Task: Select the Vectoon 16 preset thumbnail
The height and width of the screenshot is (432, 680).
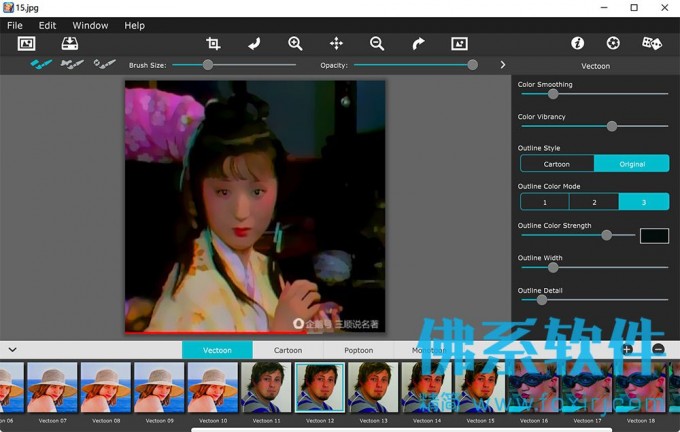Action: pyautogui.click(x=534, y=387)
